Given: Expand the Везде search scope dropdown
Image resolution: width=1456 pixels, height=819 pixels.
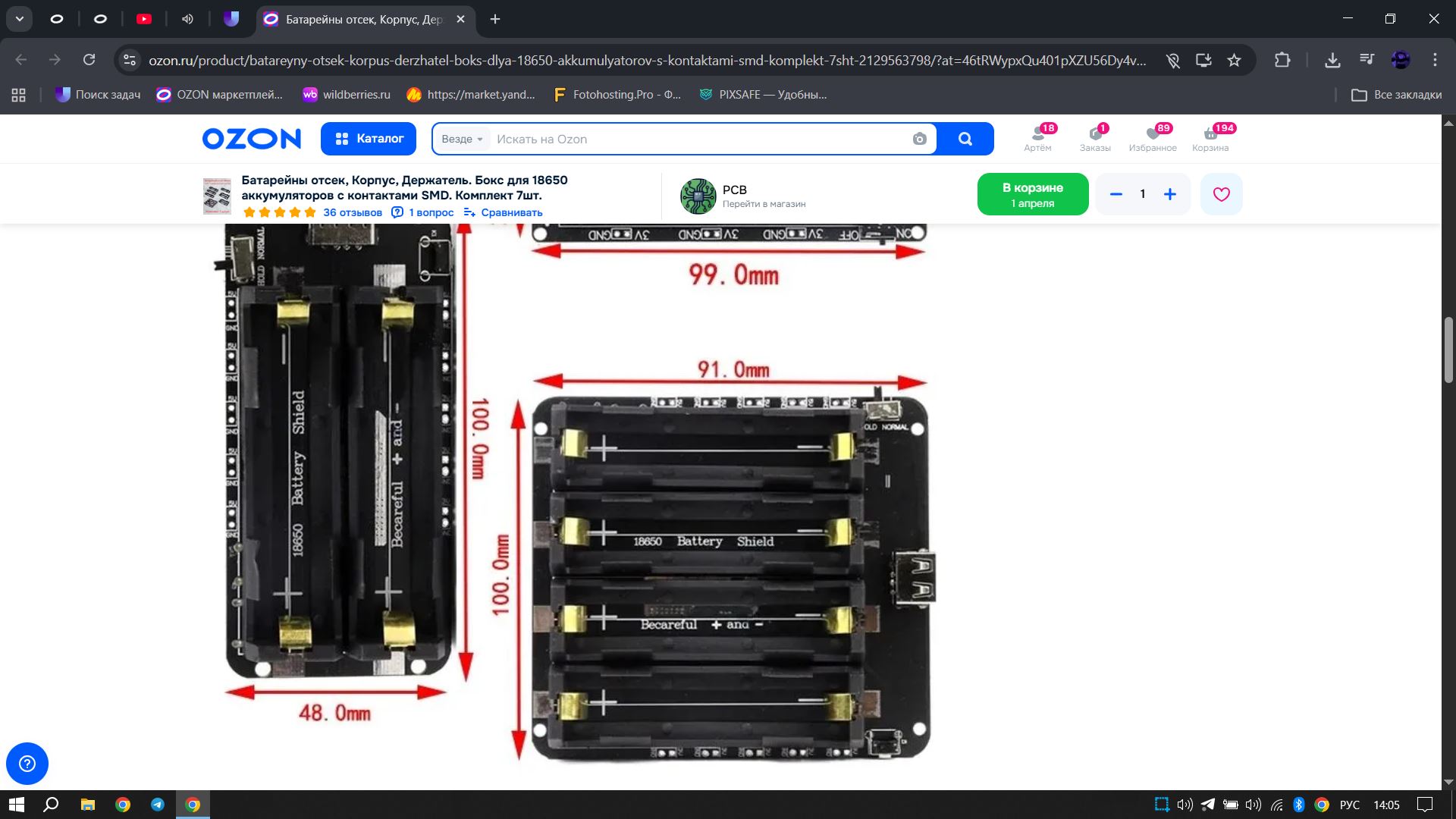Looking at the screenshot, I should [462, 139].
